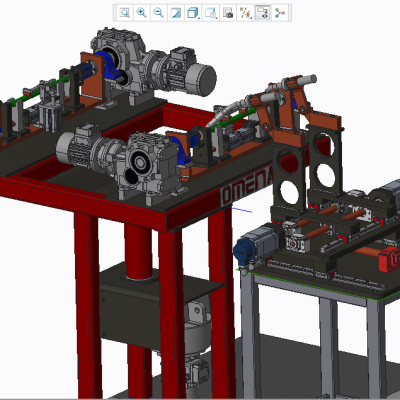Click the Repaint screen icon
Screen dimensions: 400x400
[x=176, y=13]
